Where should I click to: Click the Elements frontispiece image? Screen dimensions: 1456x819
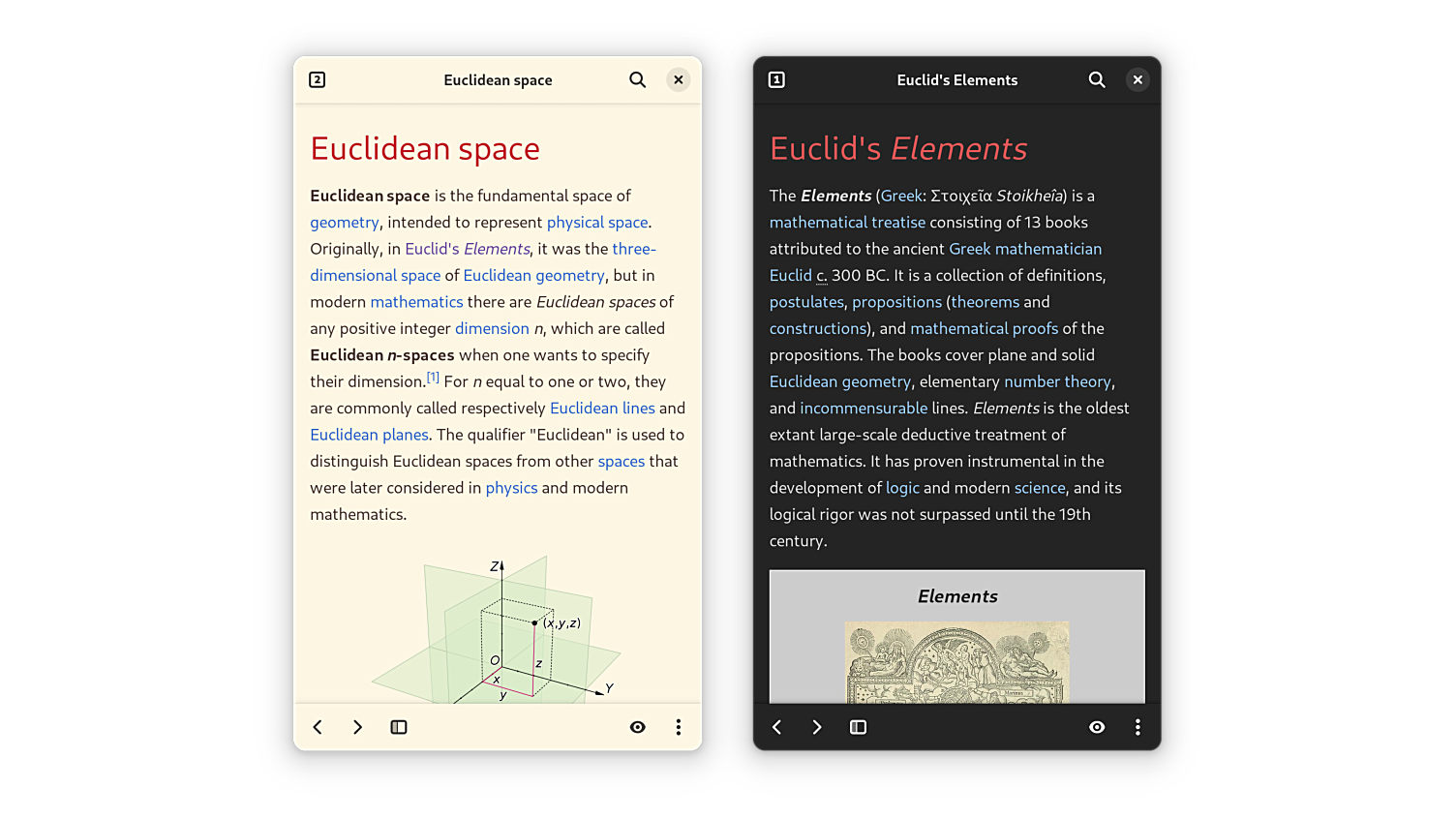click(956, 663)
